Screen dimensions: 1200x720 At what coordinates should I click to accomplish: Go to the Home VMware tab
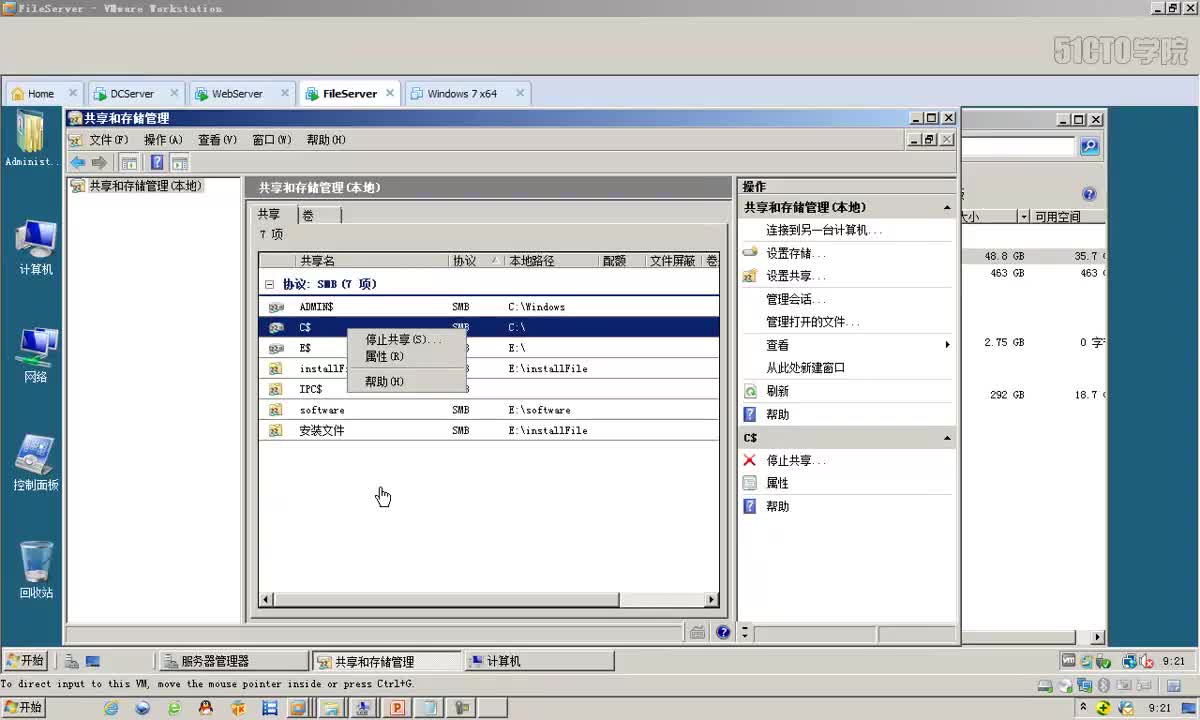[x=45, y=93]
